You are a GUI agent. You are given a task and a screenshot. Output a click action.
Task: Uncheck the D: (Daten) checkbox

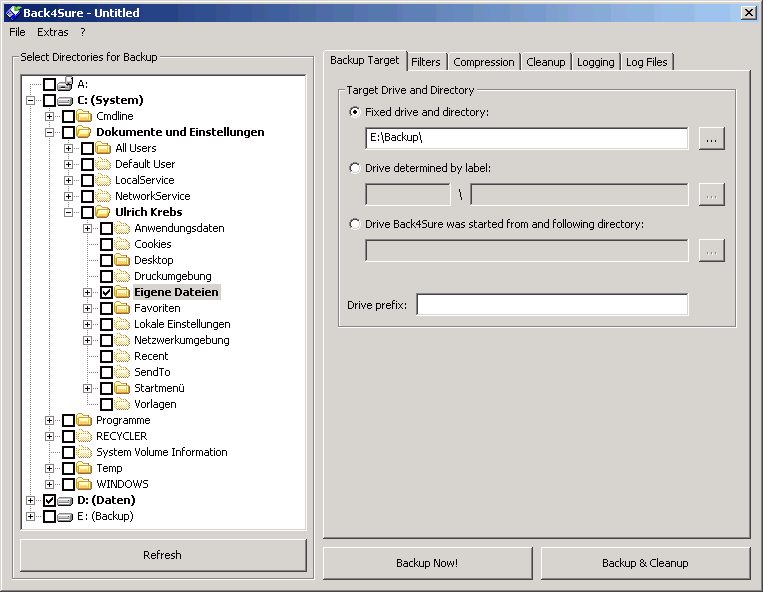click(x=49, y=500)
